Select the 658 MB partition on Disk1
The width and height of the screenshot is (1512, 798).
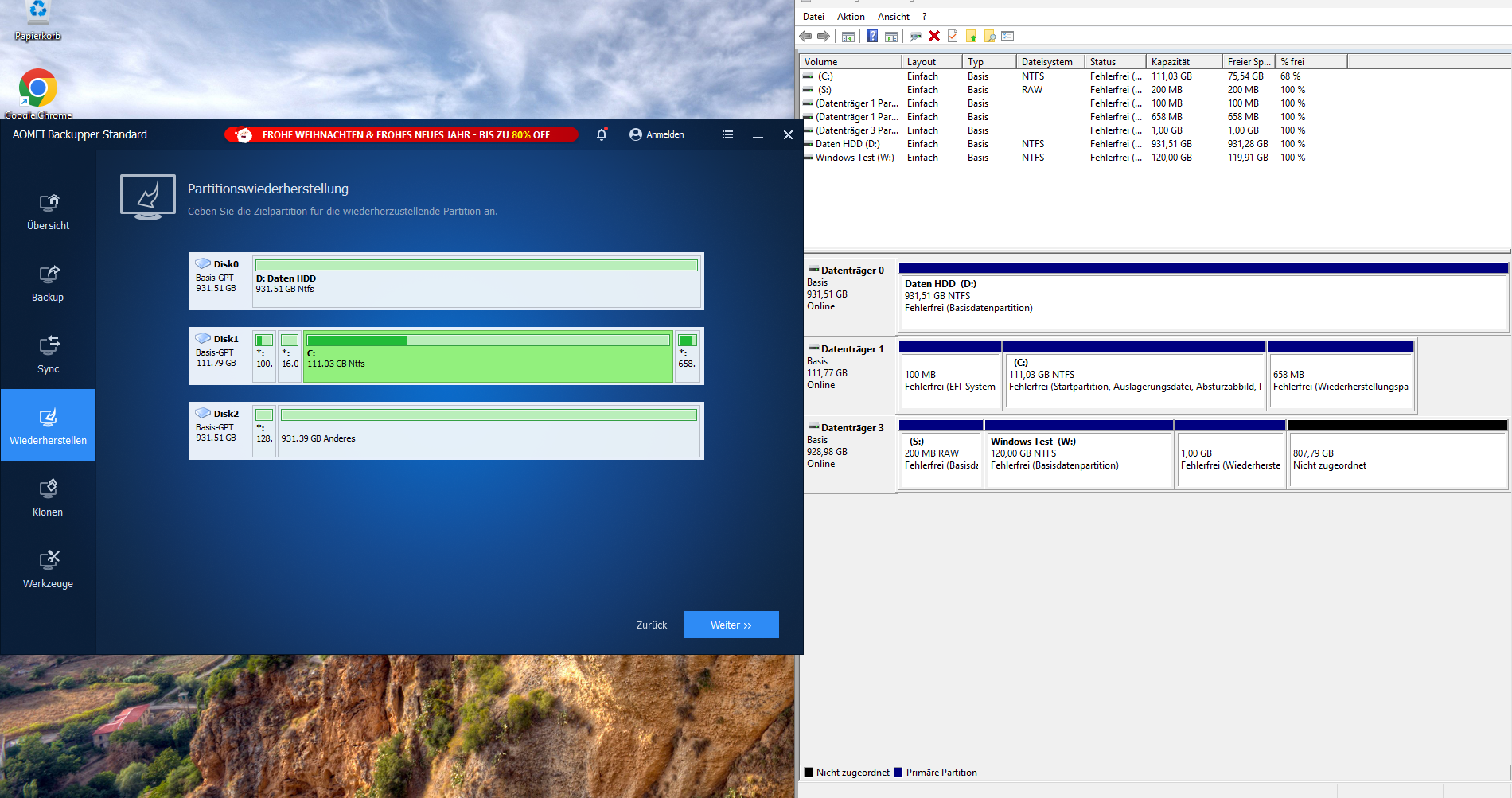point(687,356)
